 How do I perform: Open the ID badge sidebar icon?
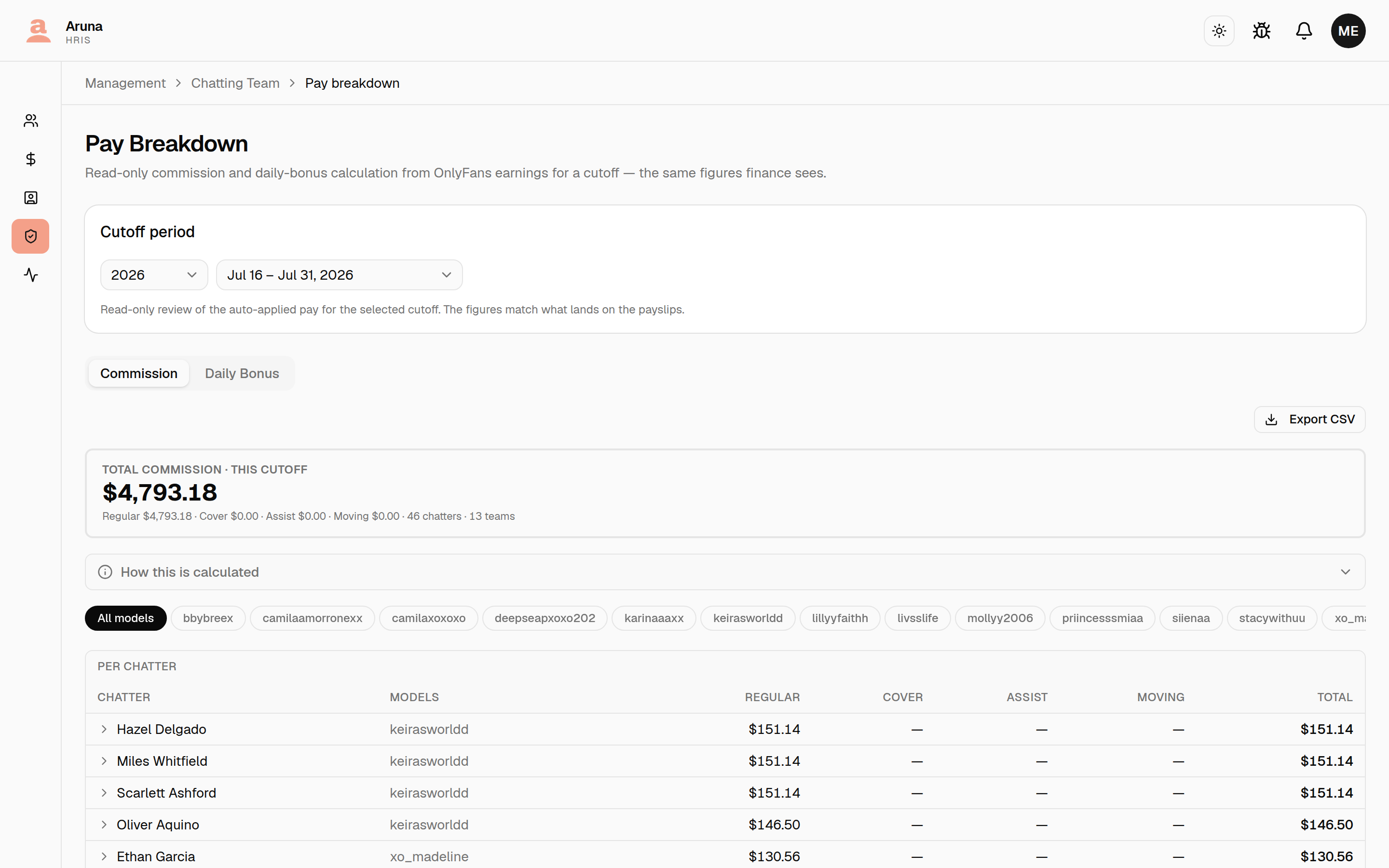tap(30, 198)
